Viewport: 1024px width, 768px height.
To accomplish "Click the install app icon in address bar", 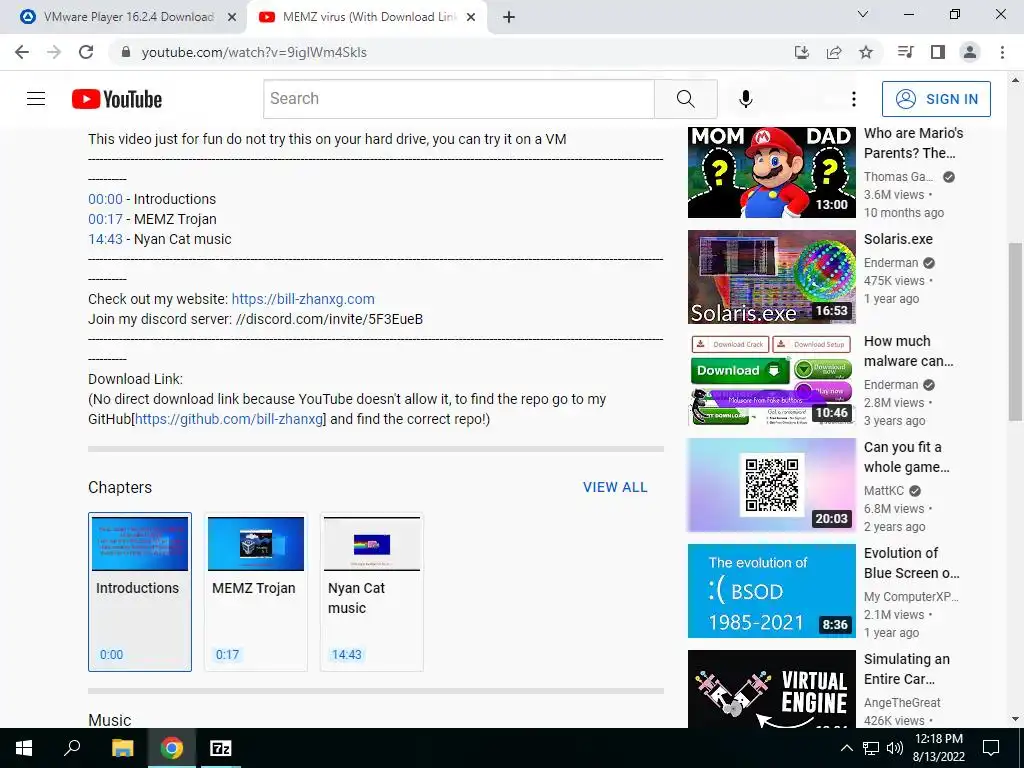I will pos(801,52).
